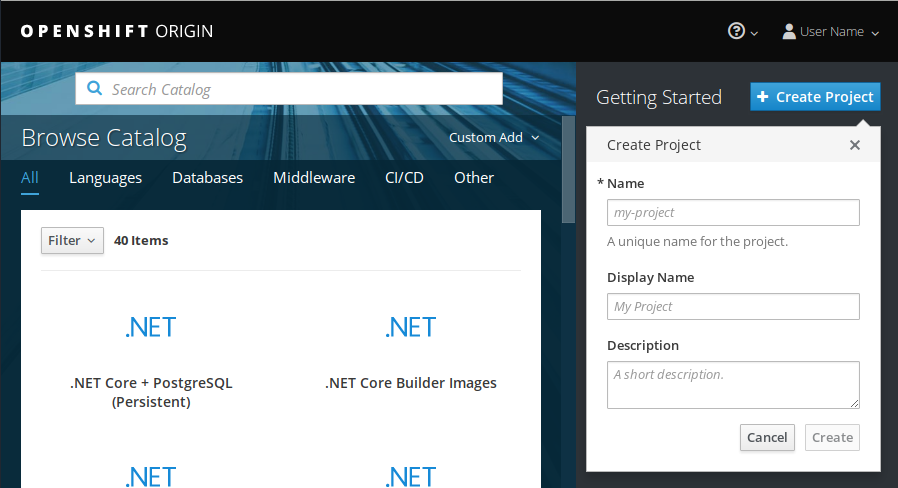Focus the Search Catalog field

289,89
